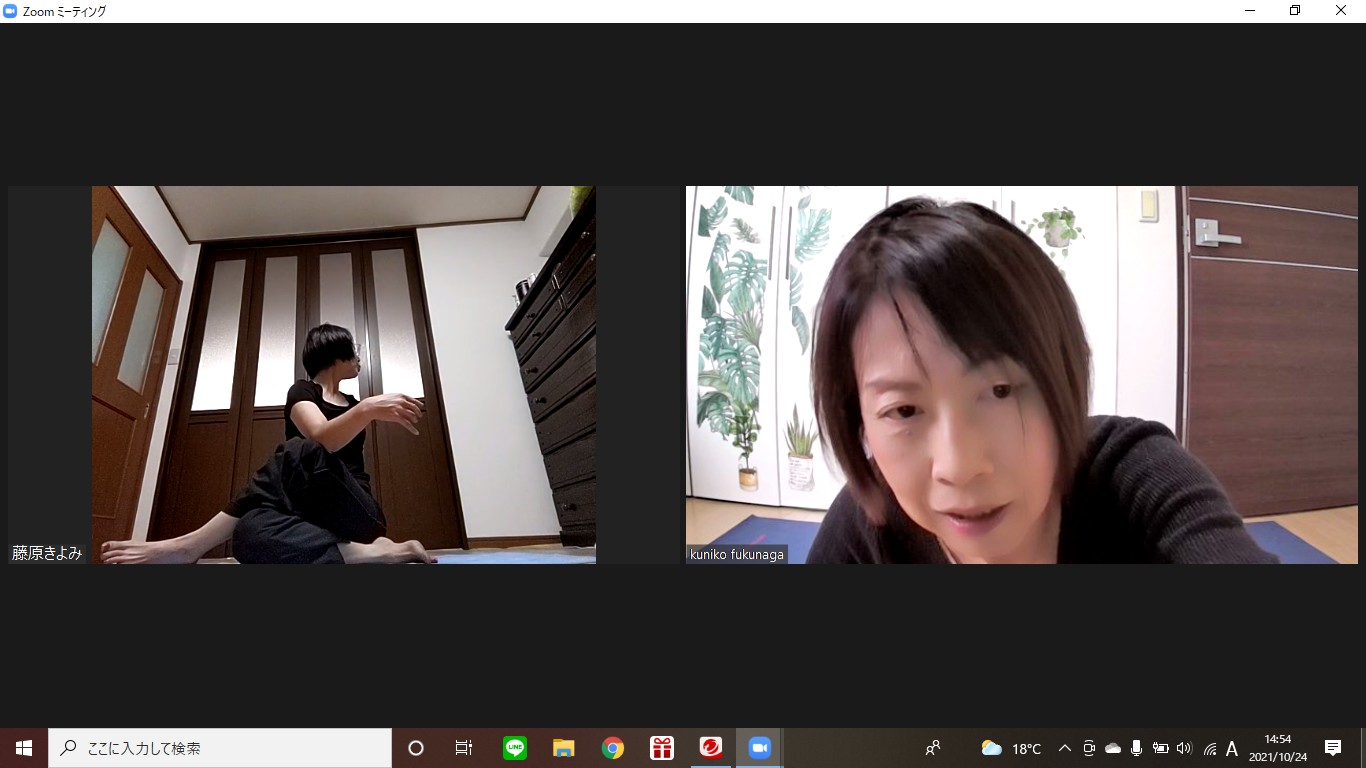Restore down the Zoom meeting window

(x=1295, y=11)
